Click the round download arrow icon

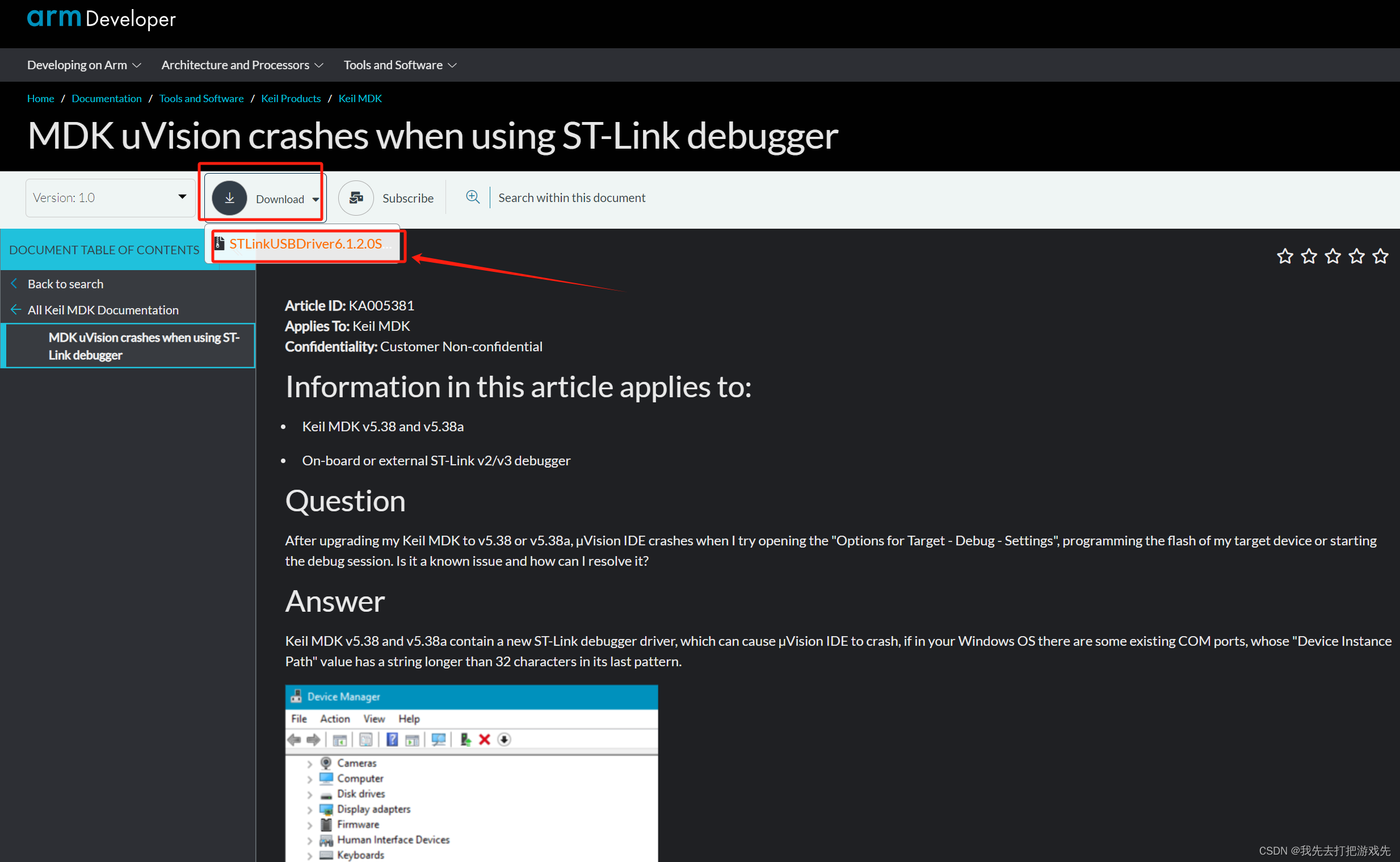(229, 198)
